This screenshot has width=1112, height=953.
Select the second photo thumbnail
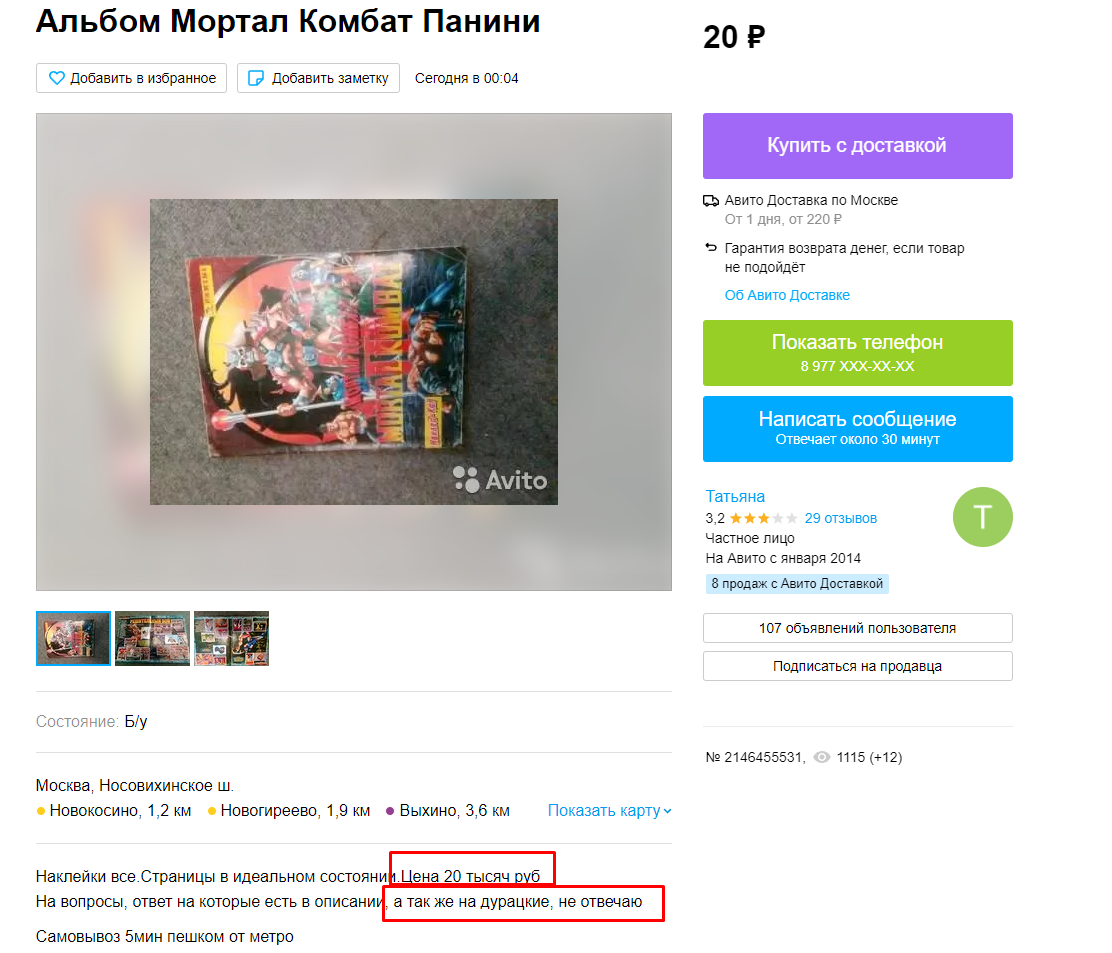[x=152, y=639]
